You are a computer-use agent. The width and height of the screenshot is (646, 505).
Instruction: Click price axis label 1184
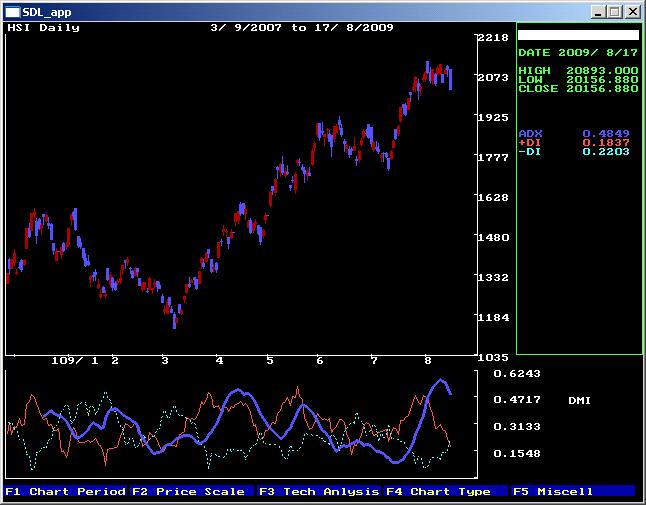click(x=493, y=318)
